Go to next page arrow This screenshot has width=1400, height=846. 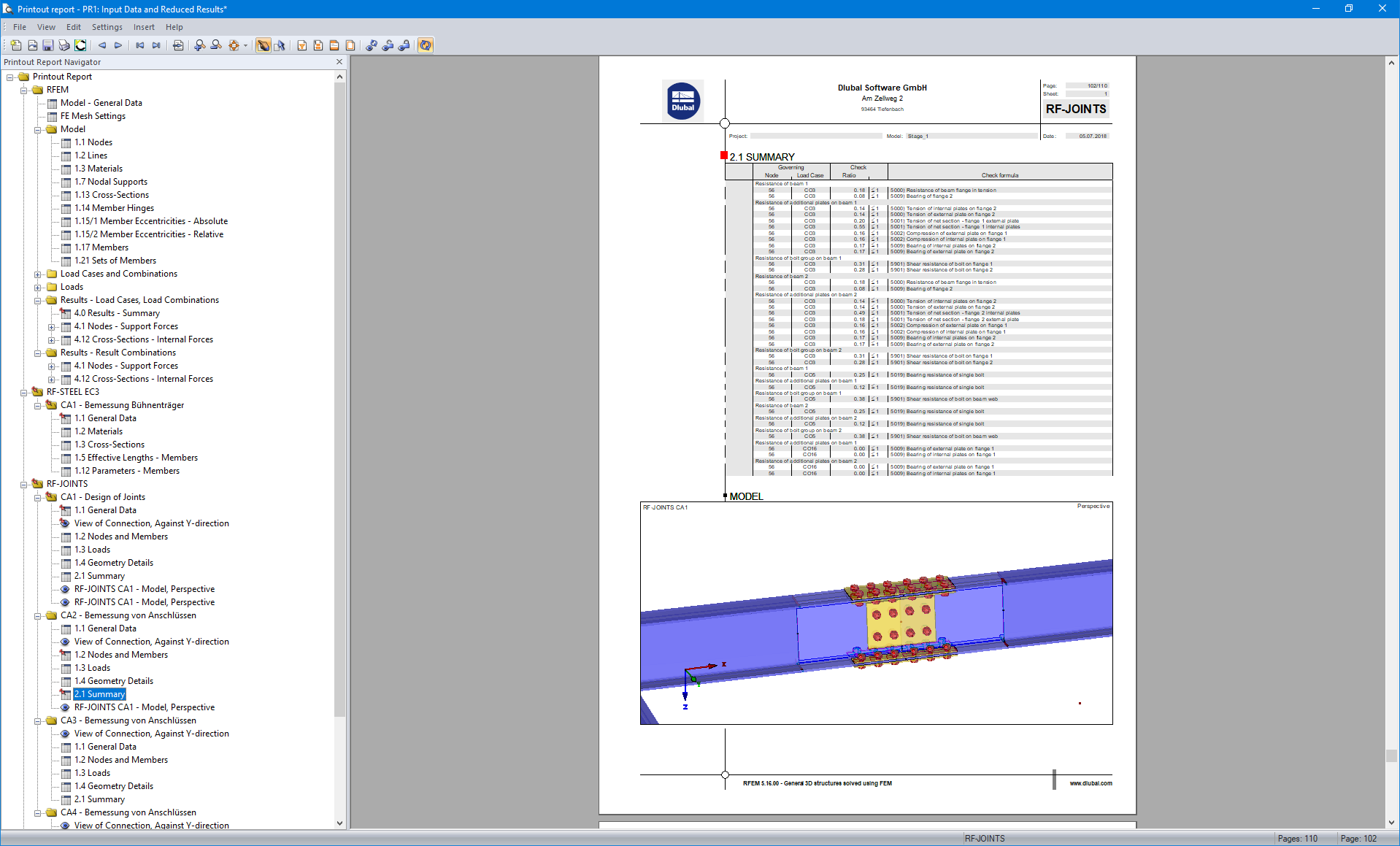click(x=118, y=45)
